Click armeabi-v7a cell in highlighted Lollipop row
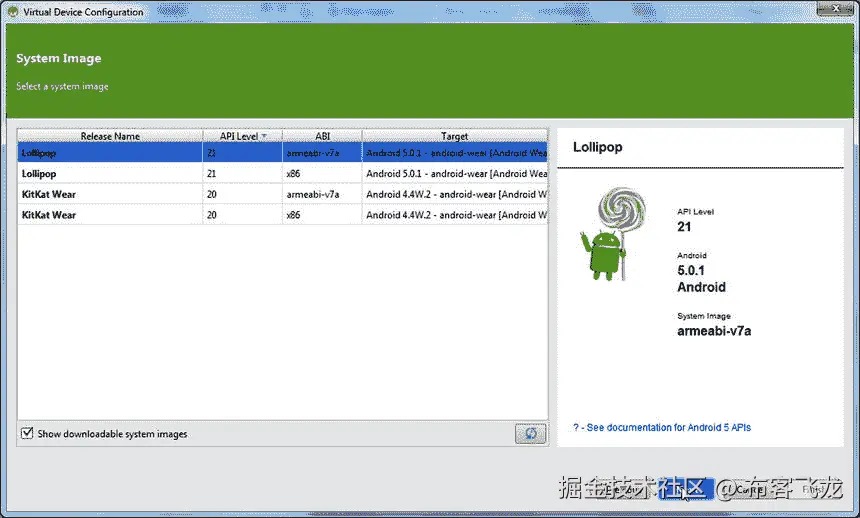 pyautogui.click(x=322, y=153)
